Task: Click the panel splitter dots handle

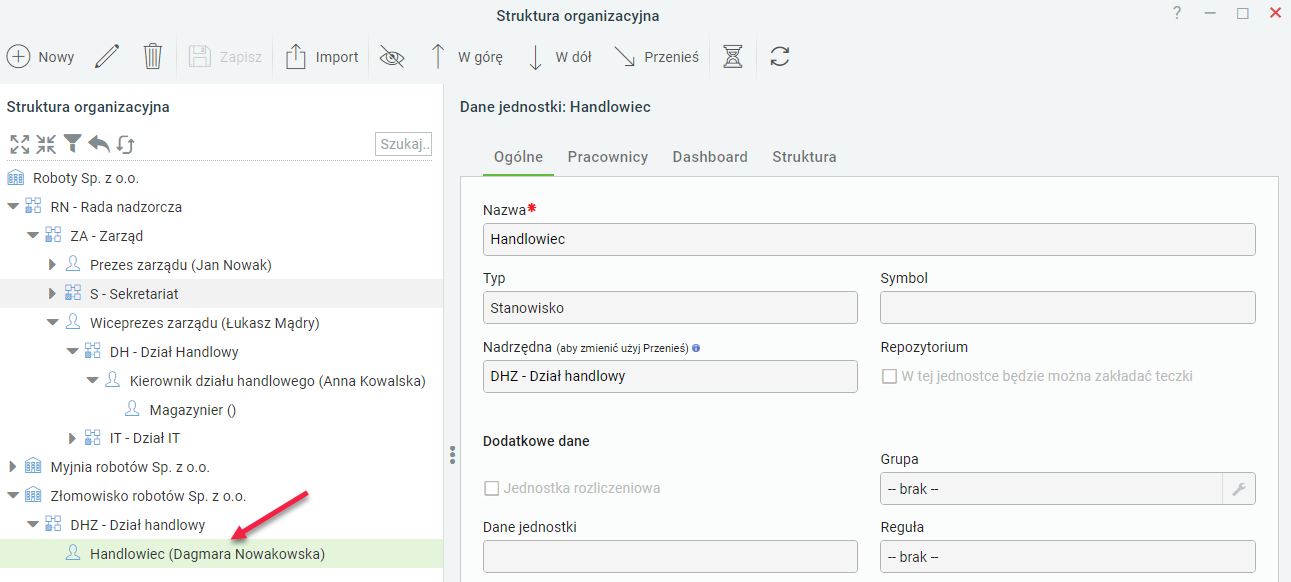Action: [452, 455]
